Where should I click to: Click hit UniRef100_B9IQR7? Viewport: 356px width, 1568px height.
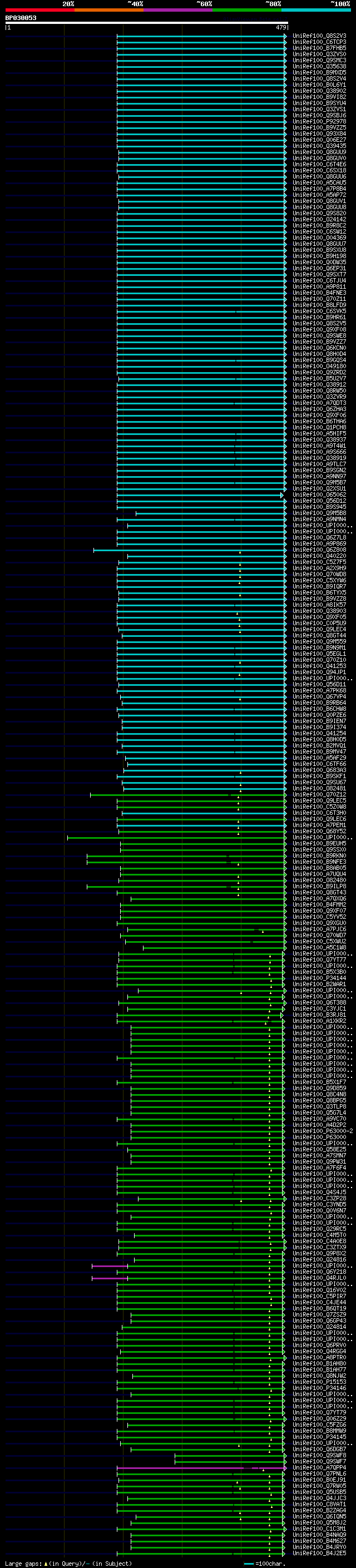(x=319, y=587)
